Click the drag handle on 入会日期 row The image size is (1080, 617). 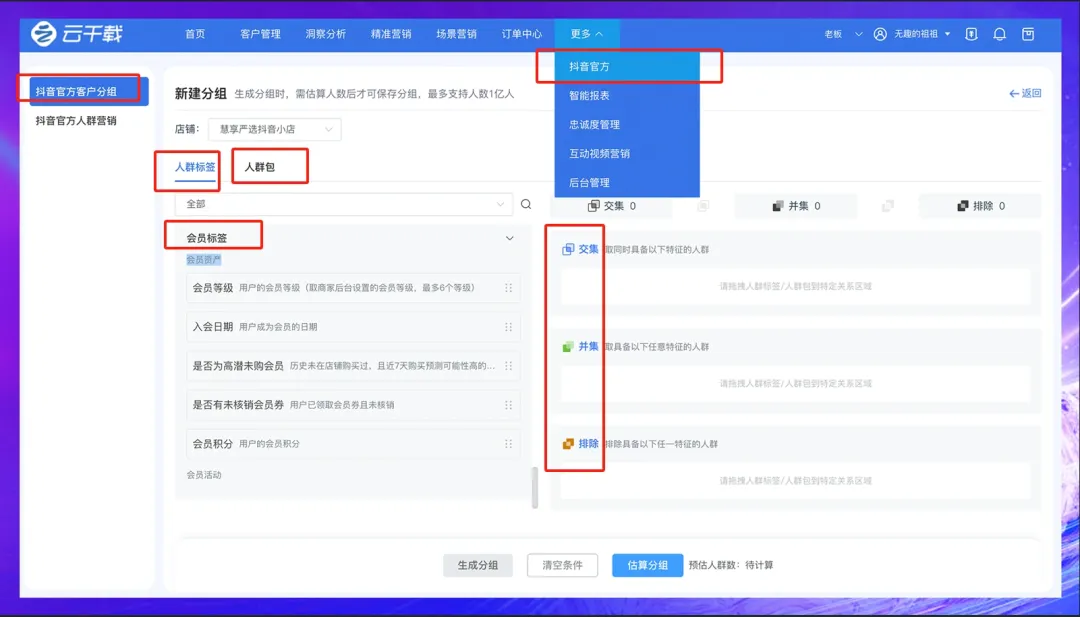508,327
